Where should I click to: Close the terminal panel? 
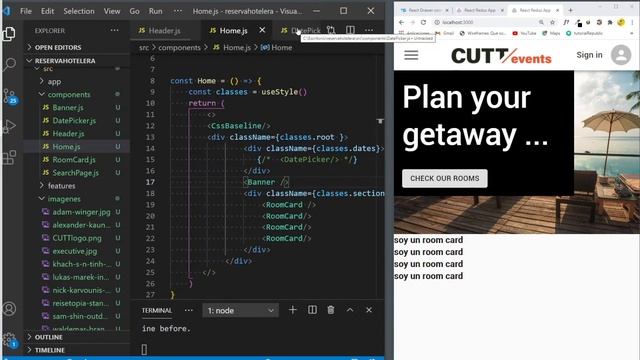[369, 310]
